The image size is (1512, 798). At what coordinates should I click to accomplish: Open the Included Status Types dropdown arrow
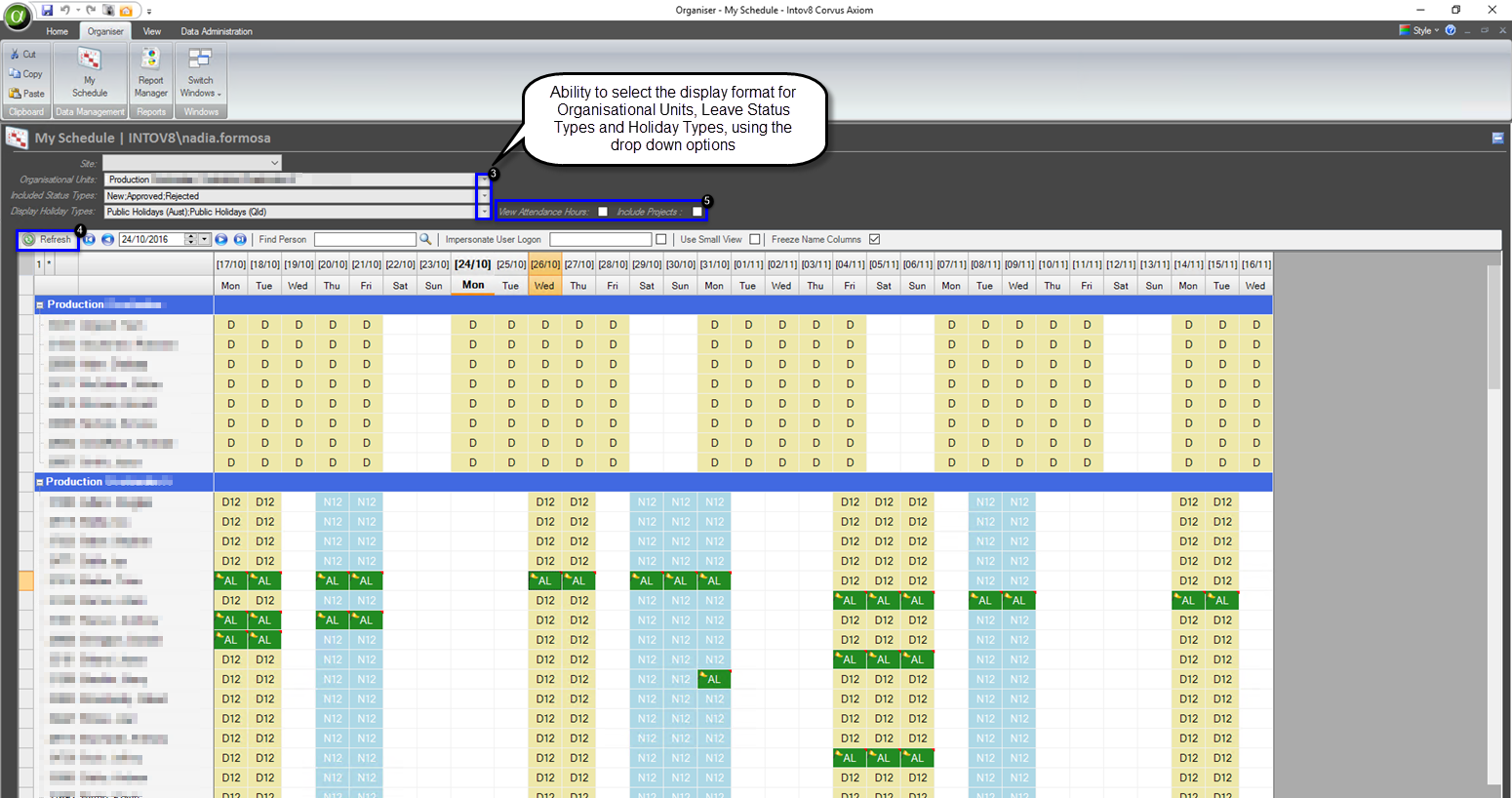pos(484,196)
